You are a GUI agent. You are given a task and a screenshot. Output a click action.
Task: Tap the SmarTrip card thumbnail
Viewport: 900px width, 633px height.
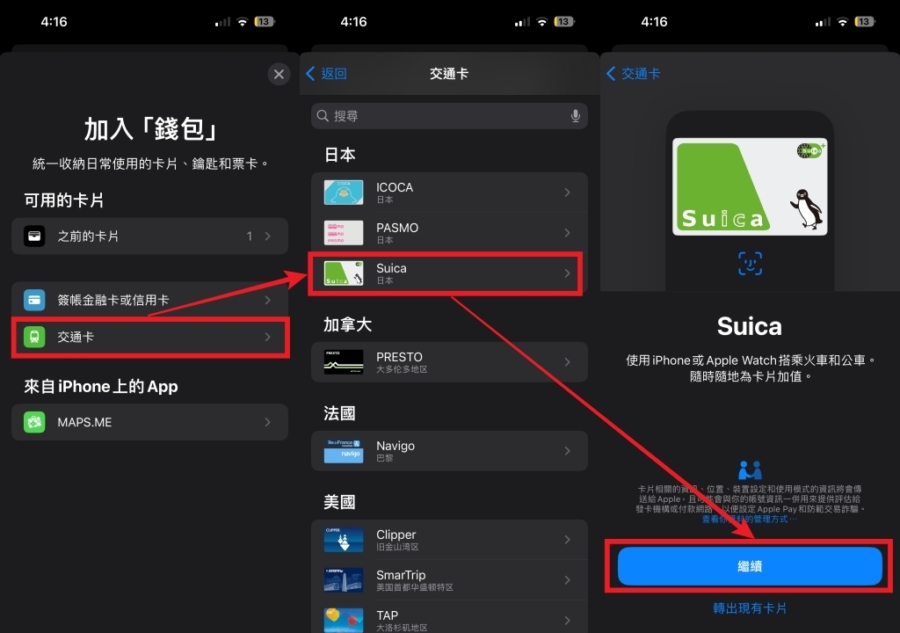pyautogui.click(x=343, y=580)
